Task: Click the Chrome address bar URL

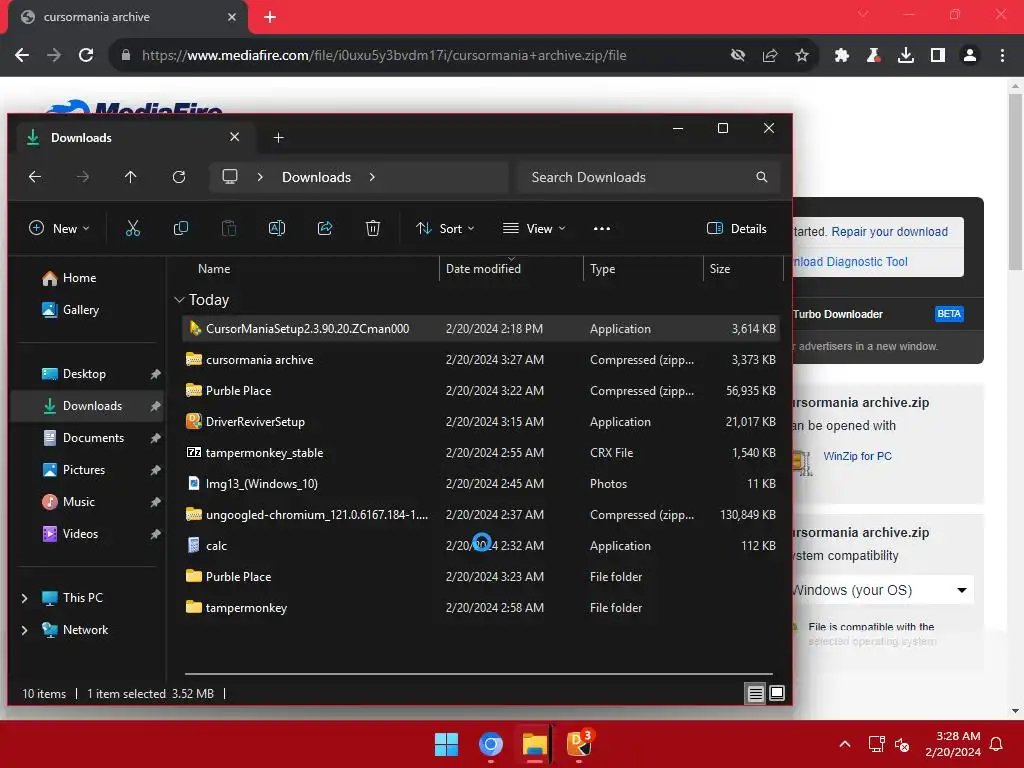Action: [384, 56]
